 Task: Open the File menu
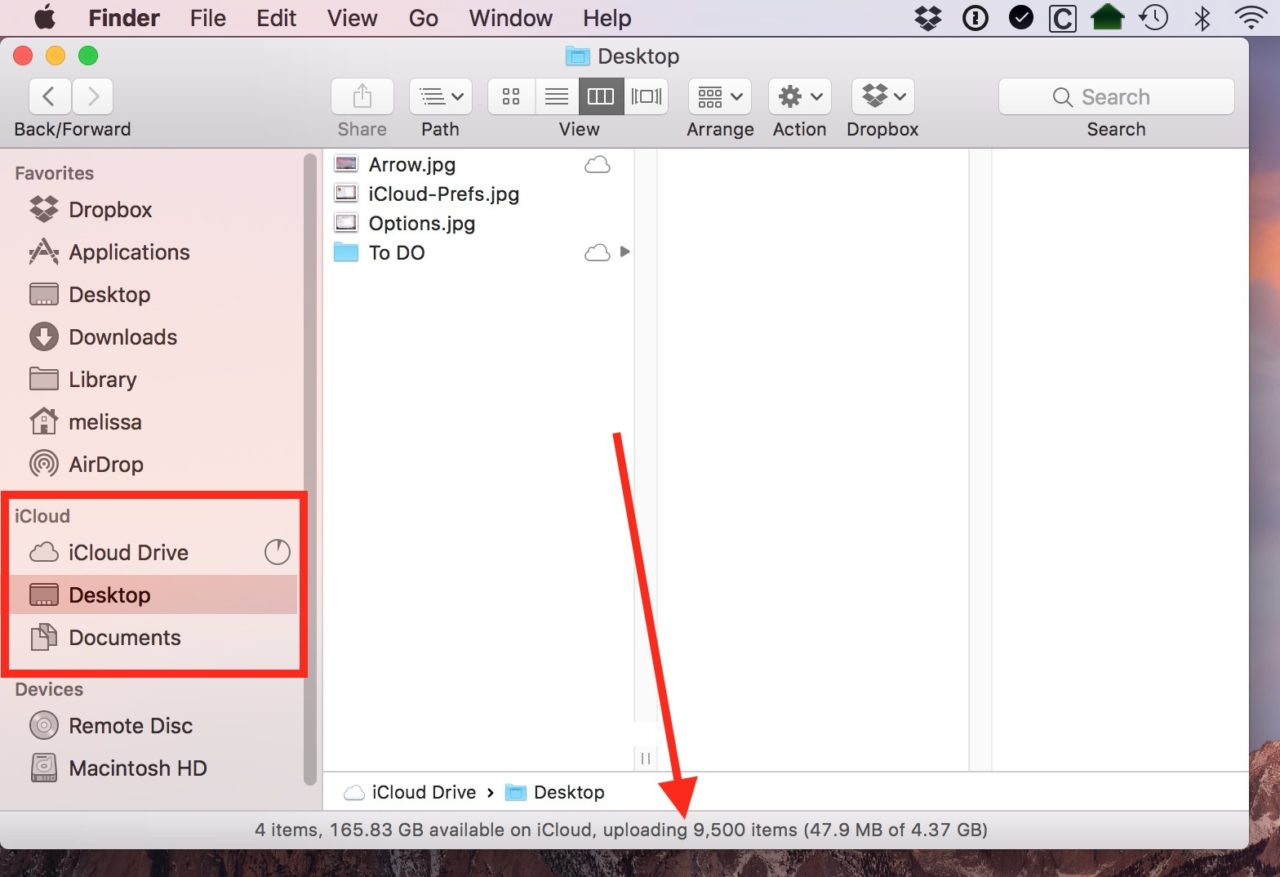pos(208,18)
